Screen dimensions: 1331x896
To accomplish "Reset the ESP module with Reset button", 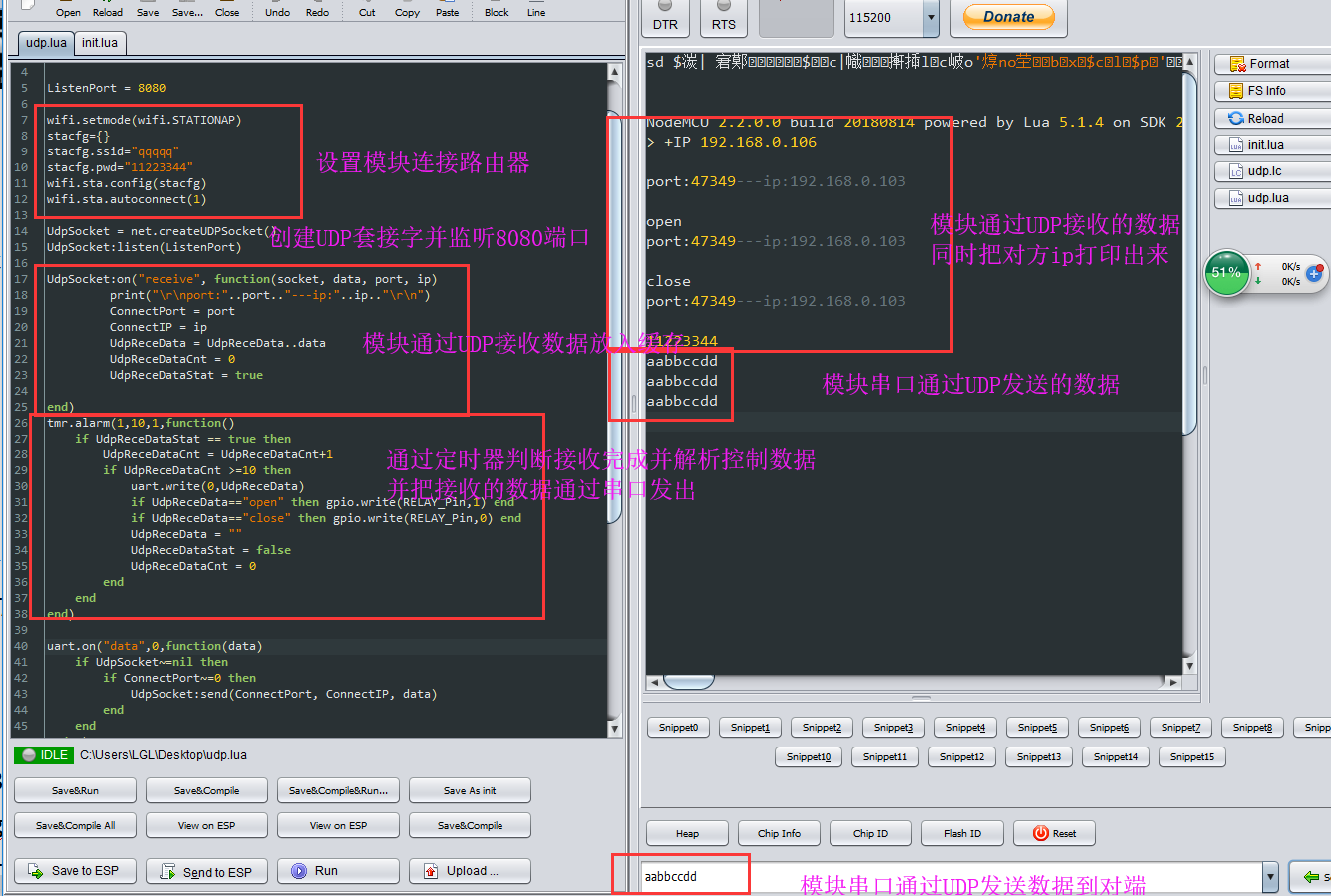I will pos(1054,833).
